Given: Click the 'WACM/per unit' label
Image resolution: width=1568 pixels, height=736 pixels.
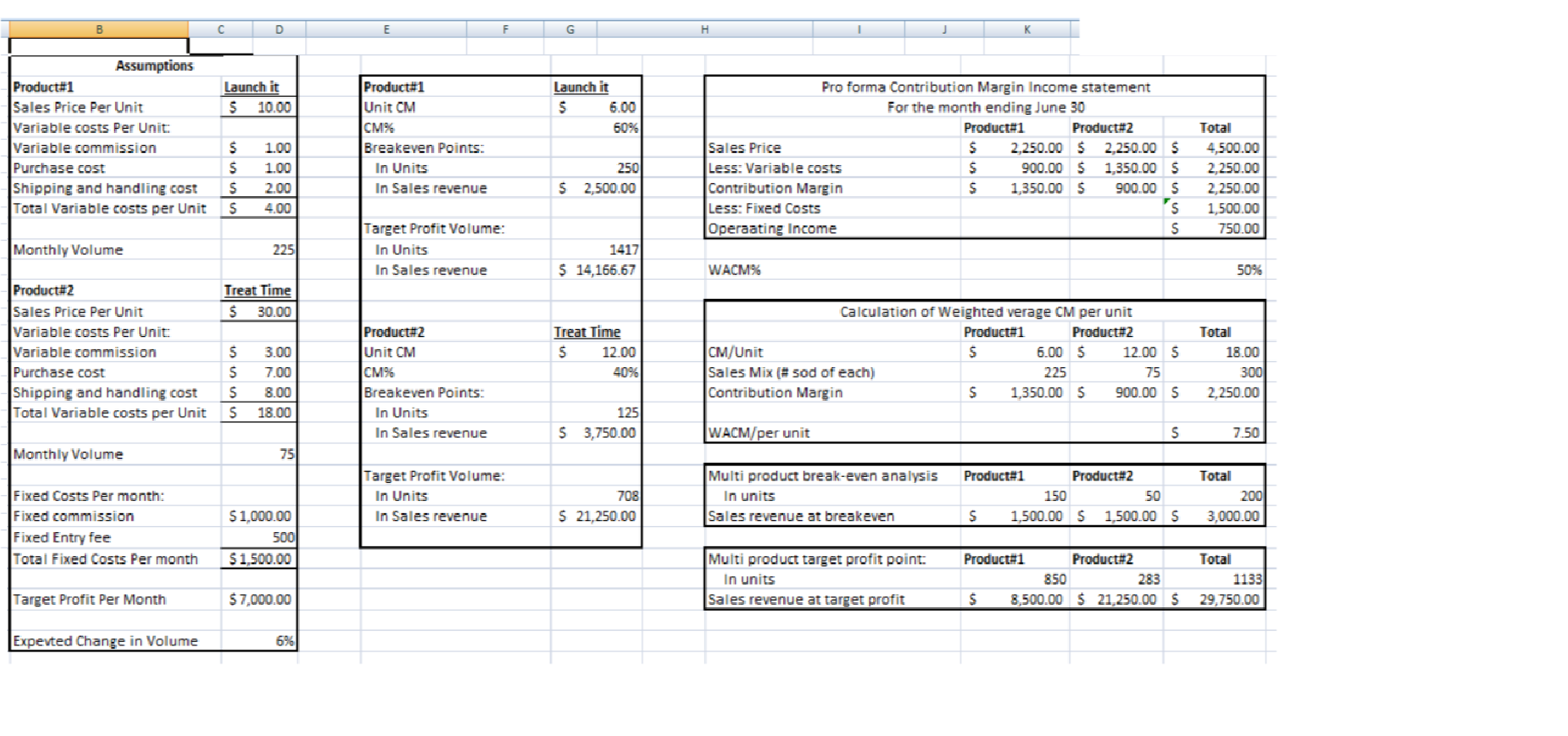Looking at the screenshot, I should coord(759,433).
